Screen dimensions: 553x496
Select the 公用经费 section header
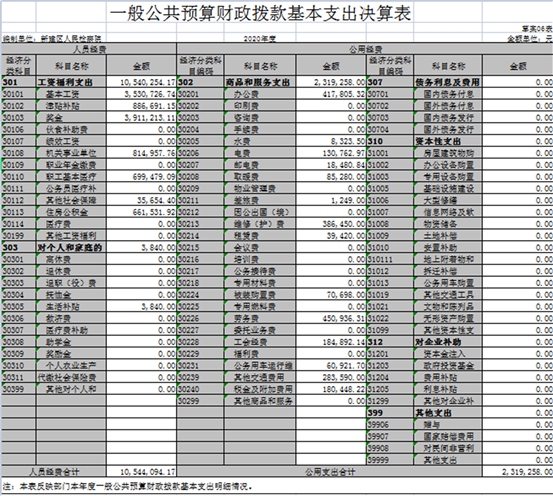pos(365,49)
